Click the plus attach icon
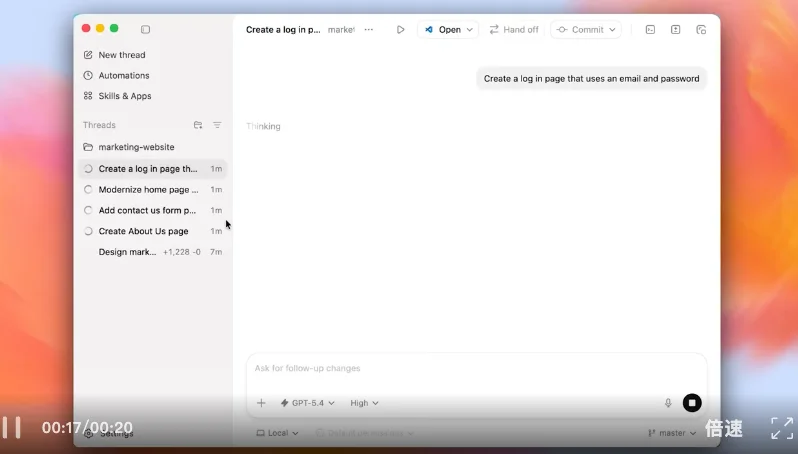Image resolution: width=798 pixels, height=454 pixels. click(x=261, y=403)
